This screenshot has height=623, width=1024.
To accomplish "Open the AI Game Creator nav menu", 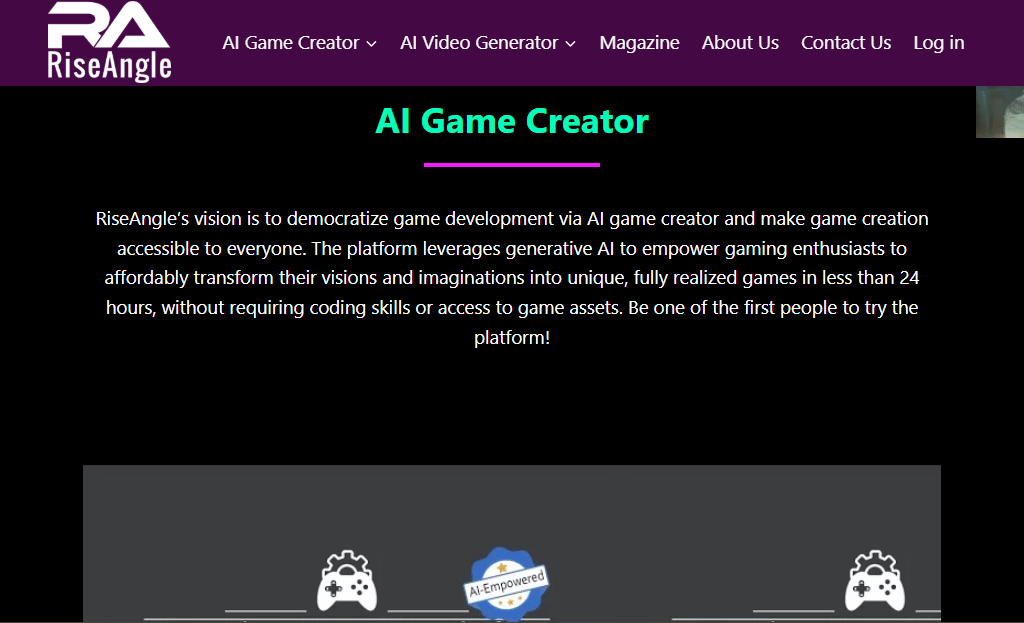I will [290, 43].
